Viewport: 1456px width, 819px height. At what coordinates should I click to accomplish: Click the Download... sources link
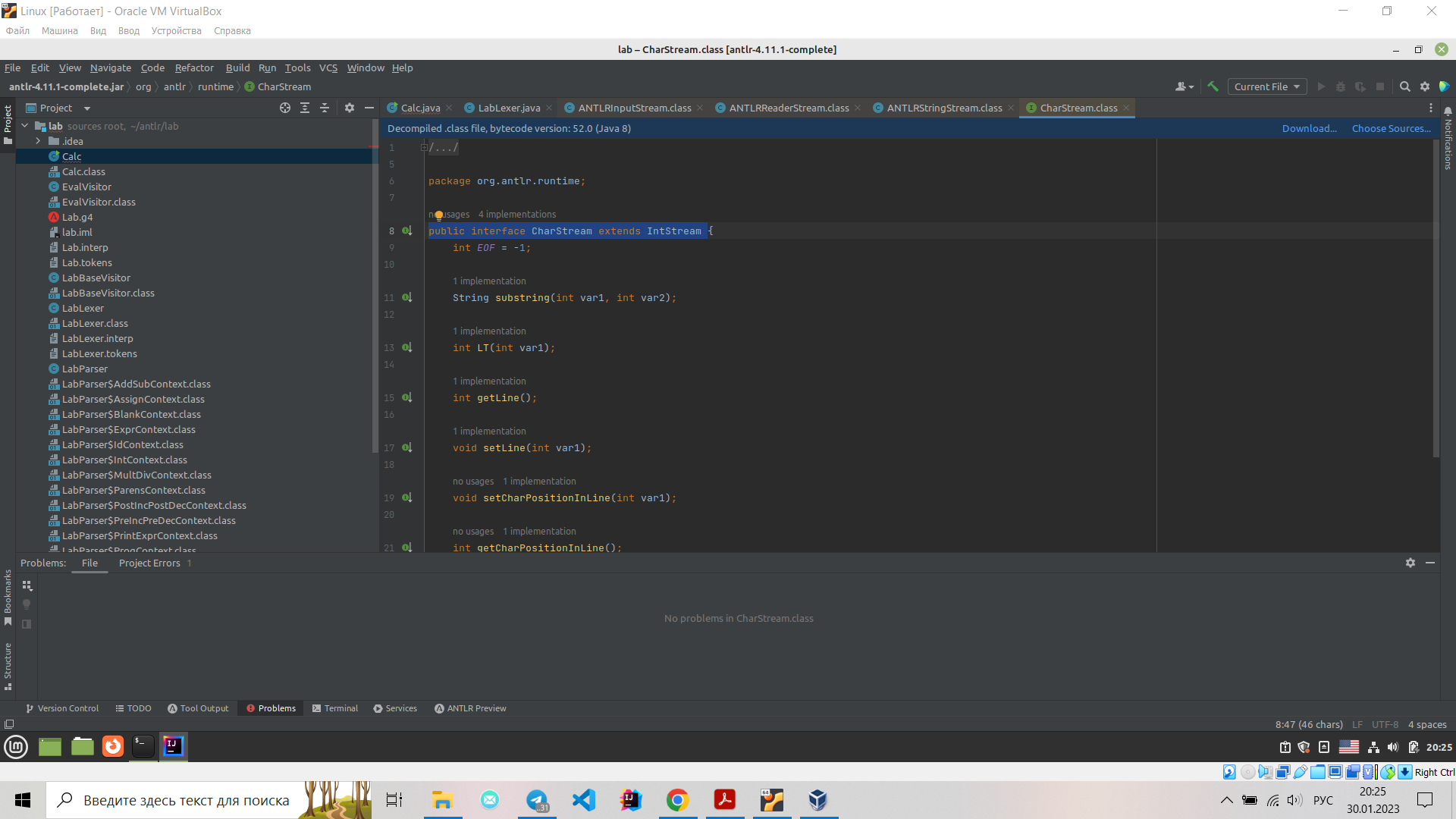[1310, 128]
